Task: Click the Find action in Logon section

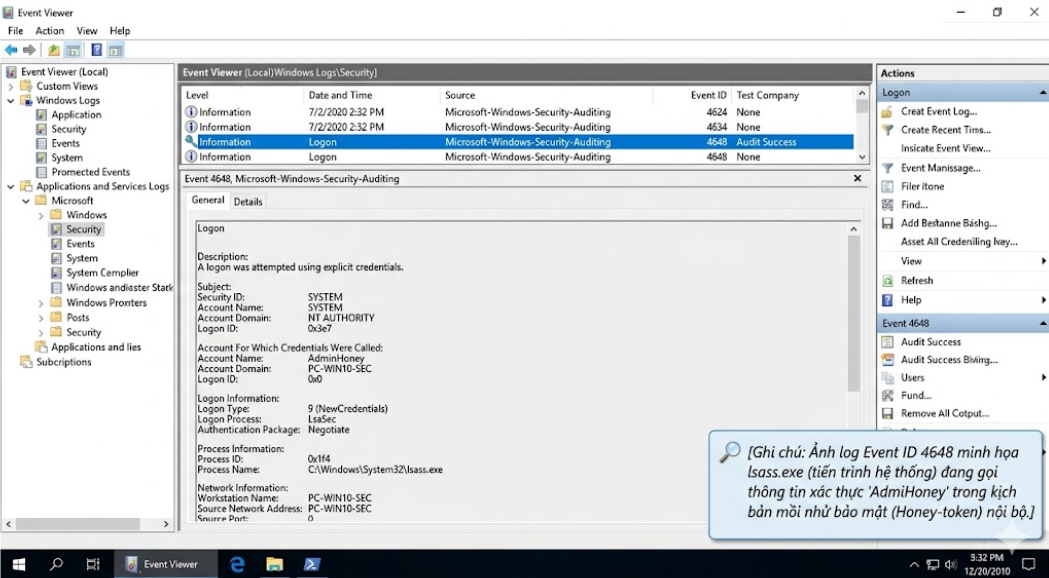Action: 914,205
